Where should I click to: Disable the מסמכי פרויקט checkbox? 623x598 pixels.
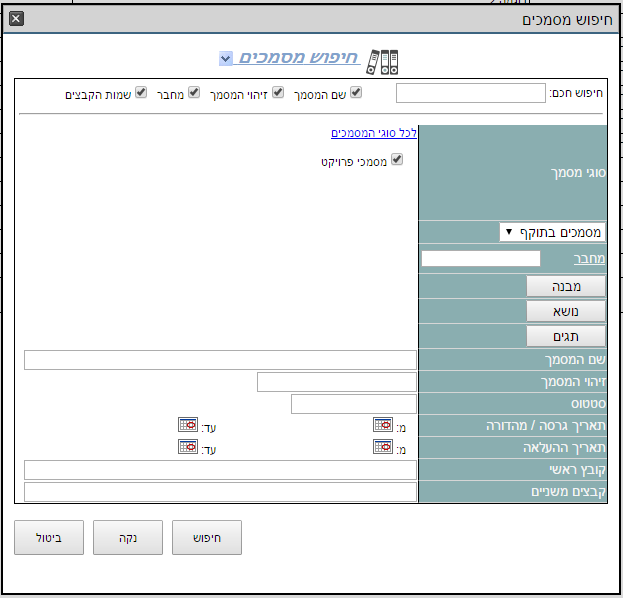[397, 159]
